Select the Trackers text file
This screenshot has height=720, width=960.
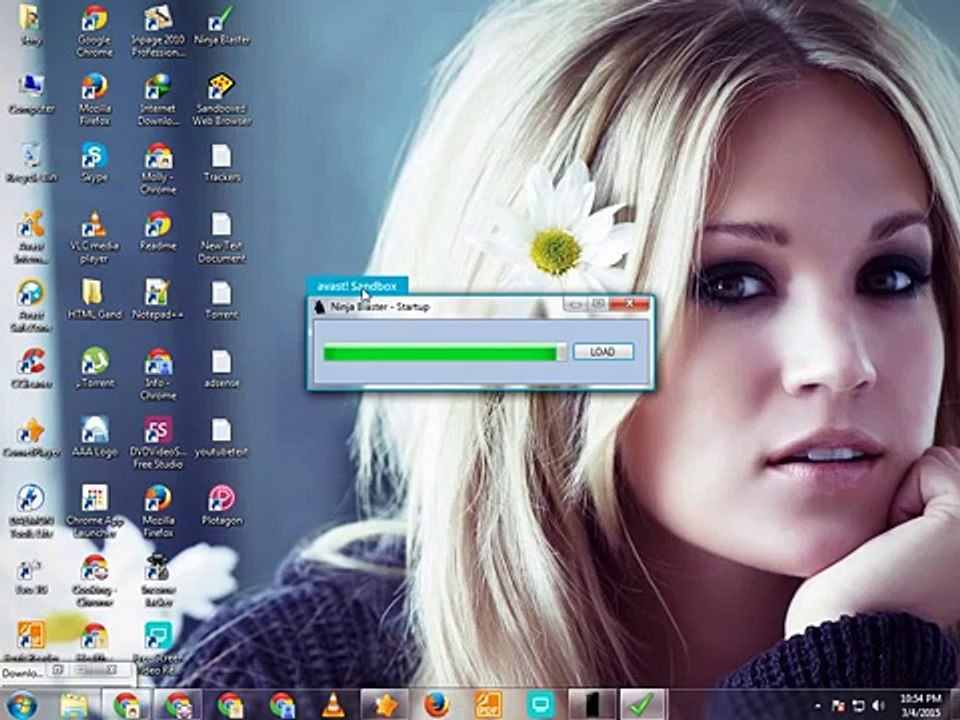[222, 162]
